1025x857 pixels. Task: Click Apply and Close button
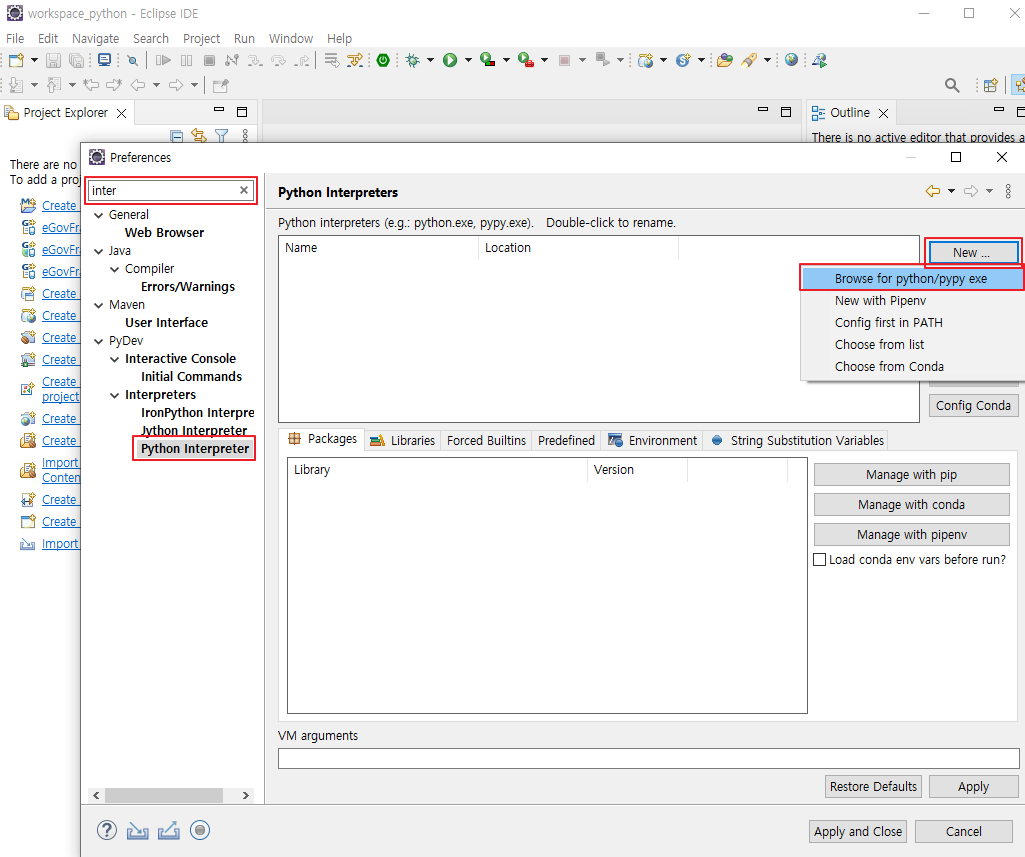[858, 832]
